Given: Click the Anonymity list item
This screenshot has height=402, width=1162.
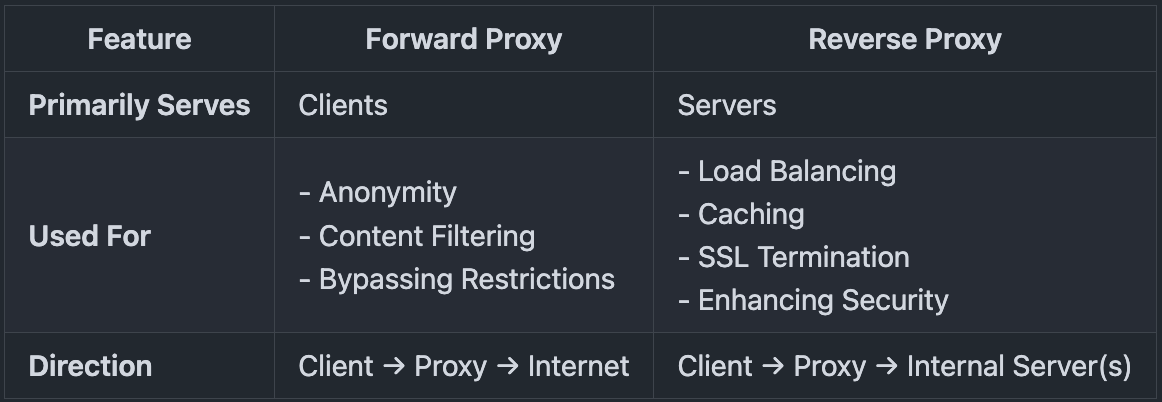Looking at the screenshot, I should 387,192.
